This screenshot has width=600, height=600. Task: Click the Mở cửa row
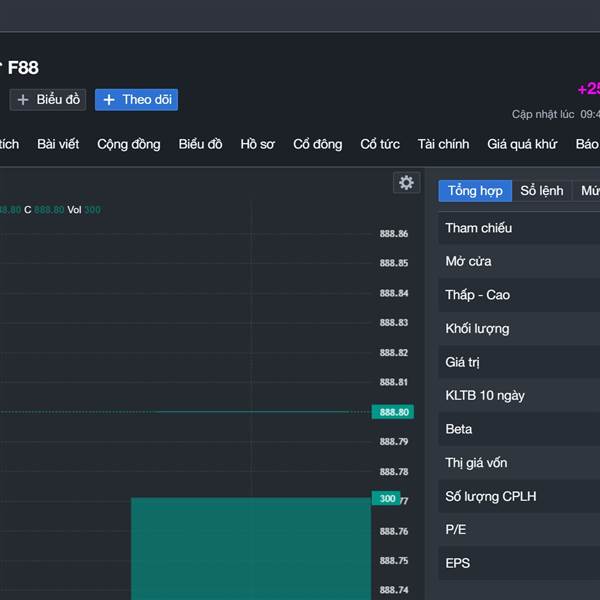tap(519, 261)
